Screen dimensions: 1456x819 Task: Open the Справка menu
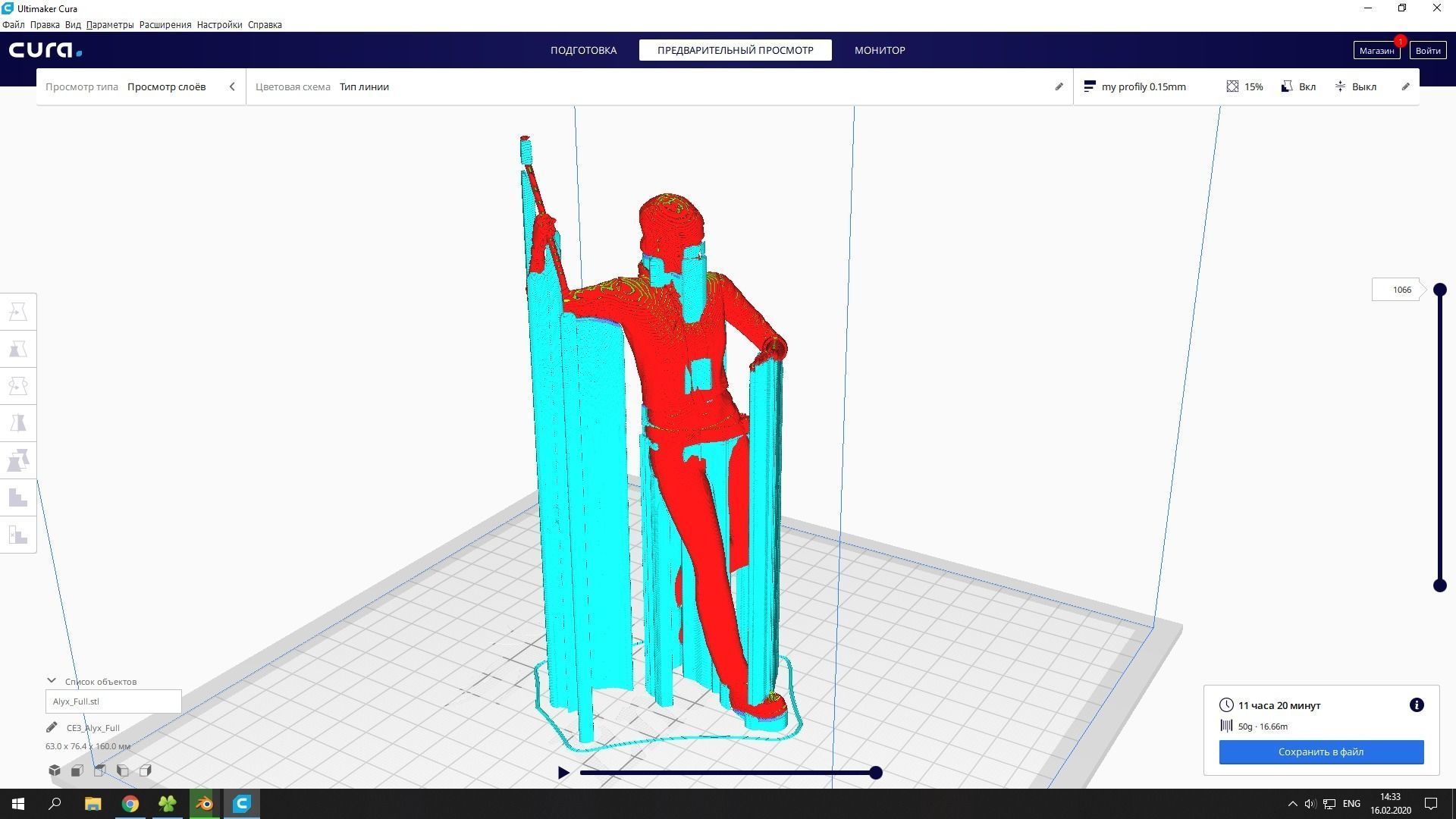[x=265, y=24]
